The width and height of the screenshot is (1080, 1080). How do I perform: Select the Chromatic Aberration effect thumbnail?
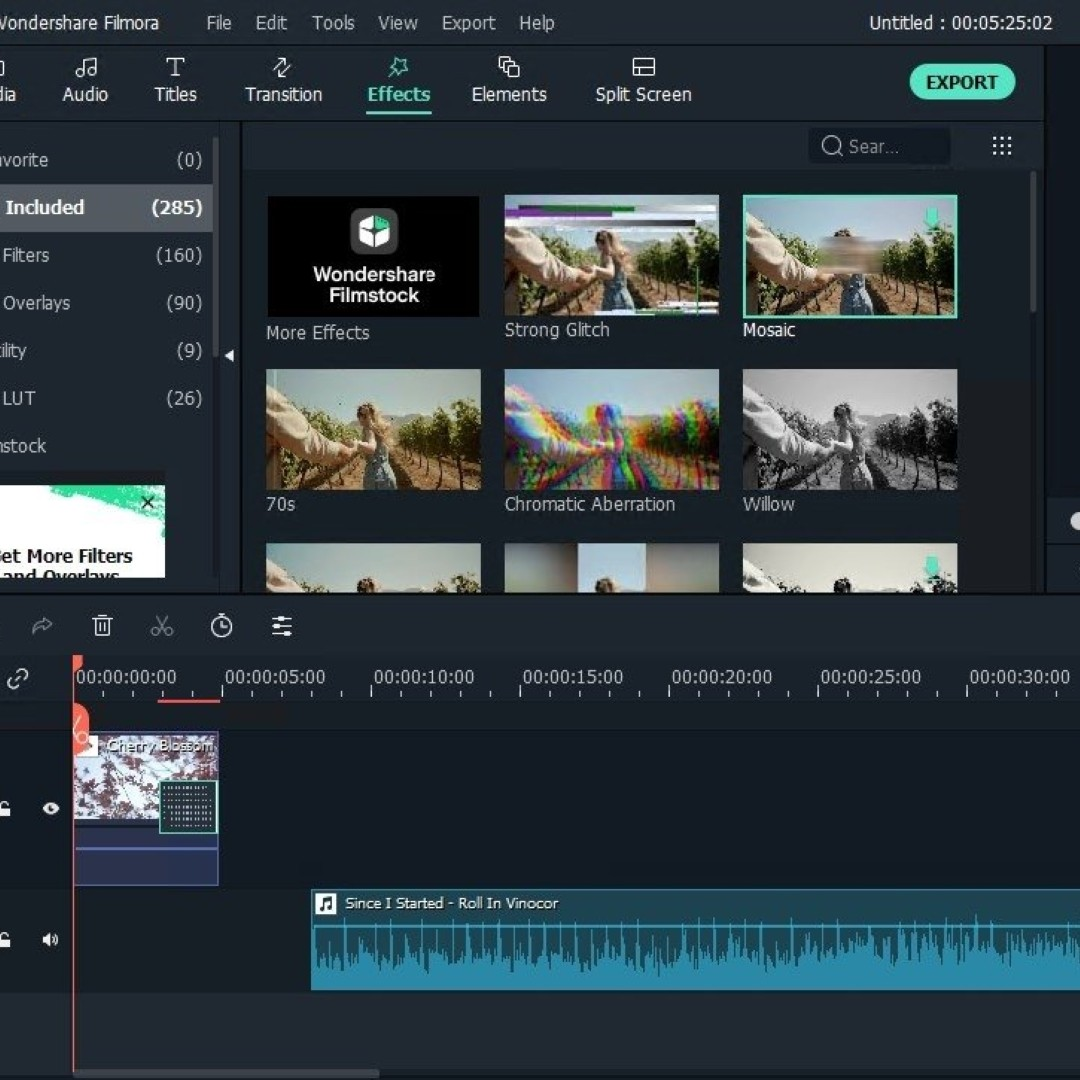click(x=611, y=430)
